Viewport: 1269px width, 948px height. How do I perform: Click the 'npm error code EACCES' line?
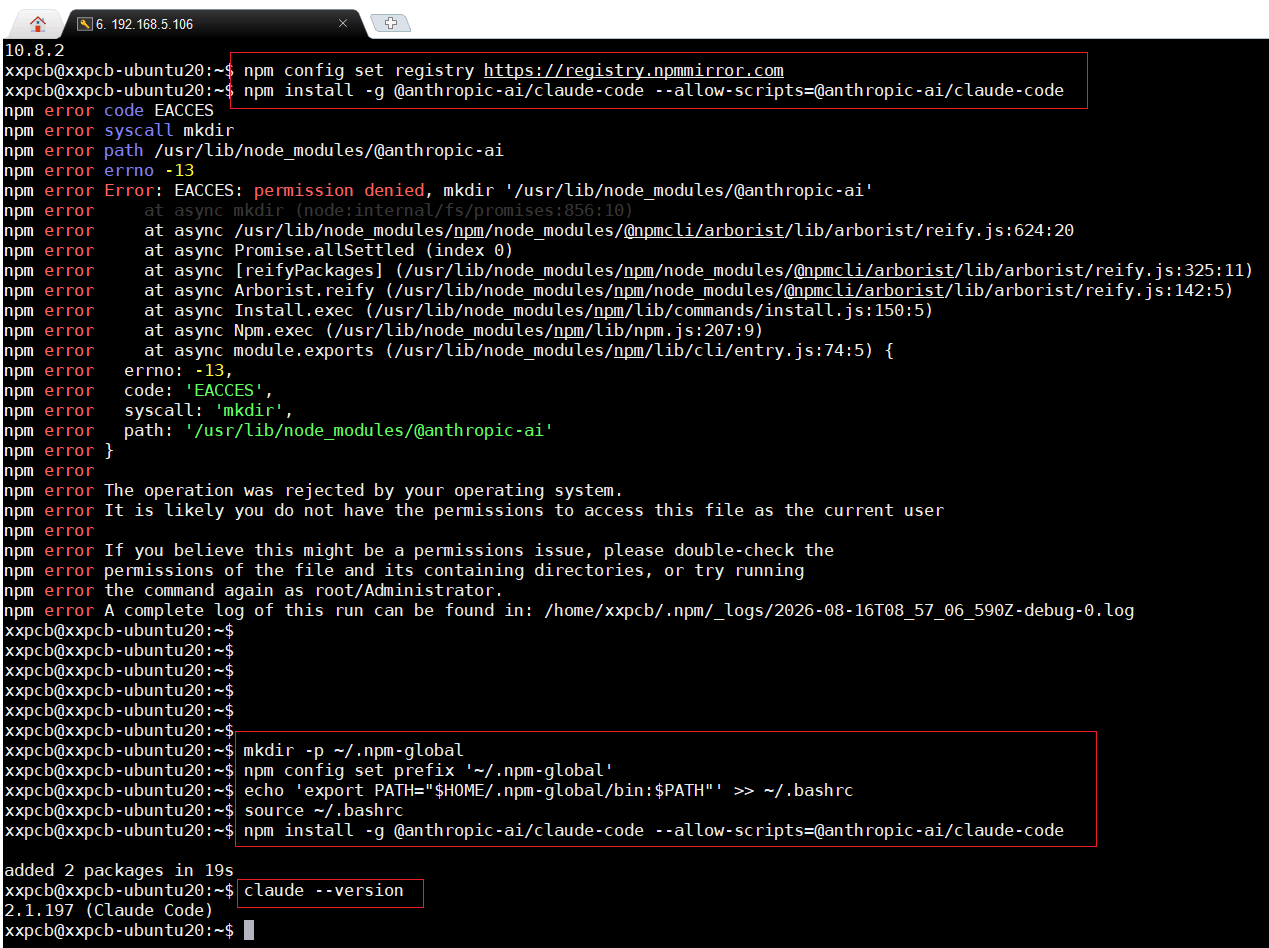pos(109,110)
